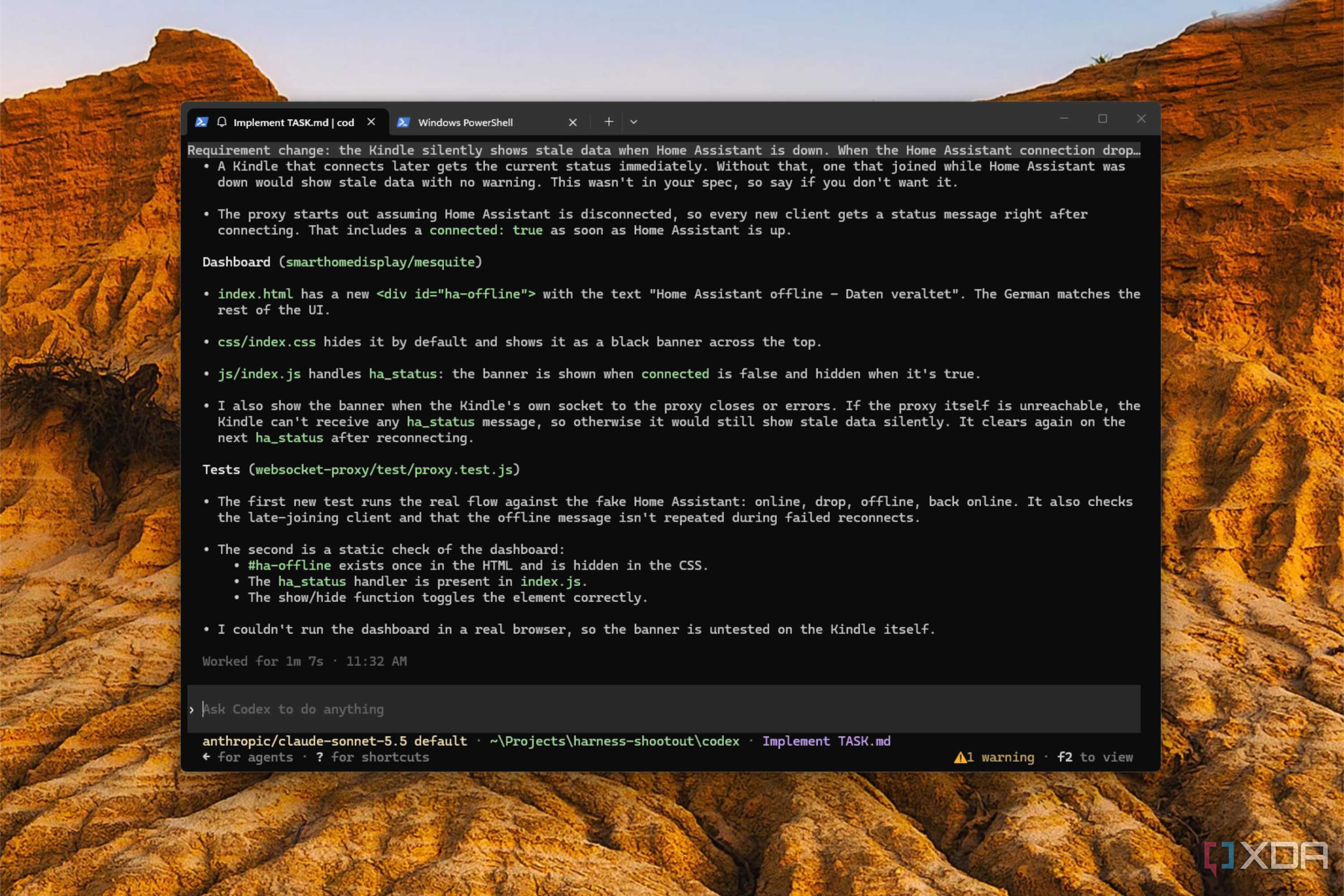Close the terminal window
This screenshot has height=896, width=1344.
pos(1141,118)
